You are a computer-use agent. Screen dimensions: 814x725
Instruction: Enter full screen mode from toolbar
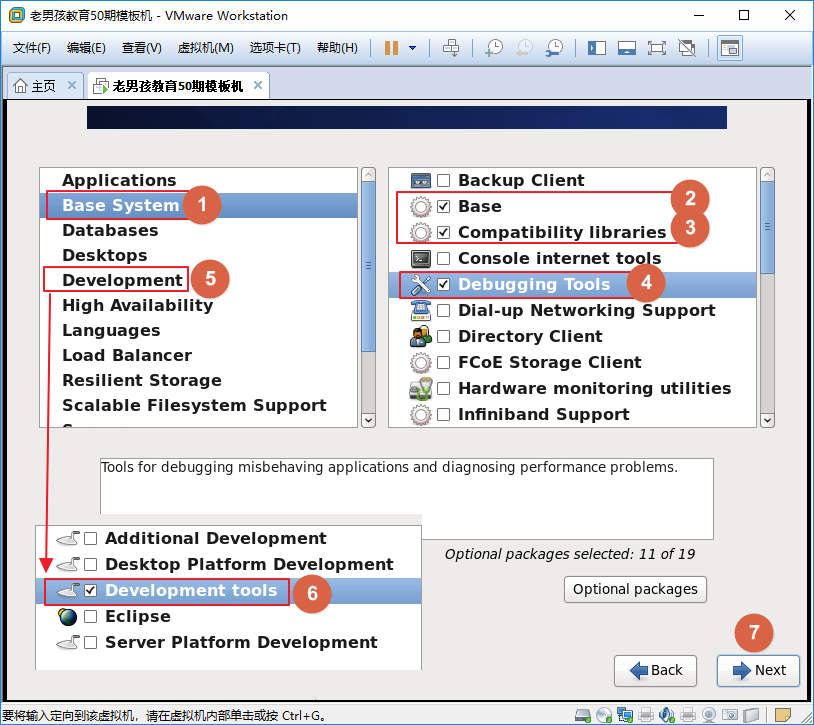(x=656, y=48)
